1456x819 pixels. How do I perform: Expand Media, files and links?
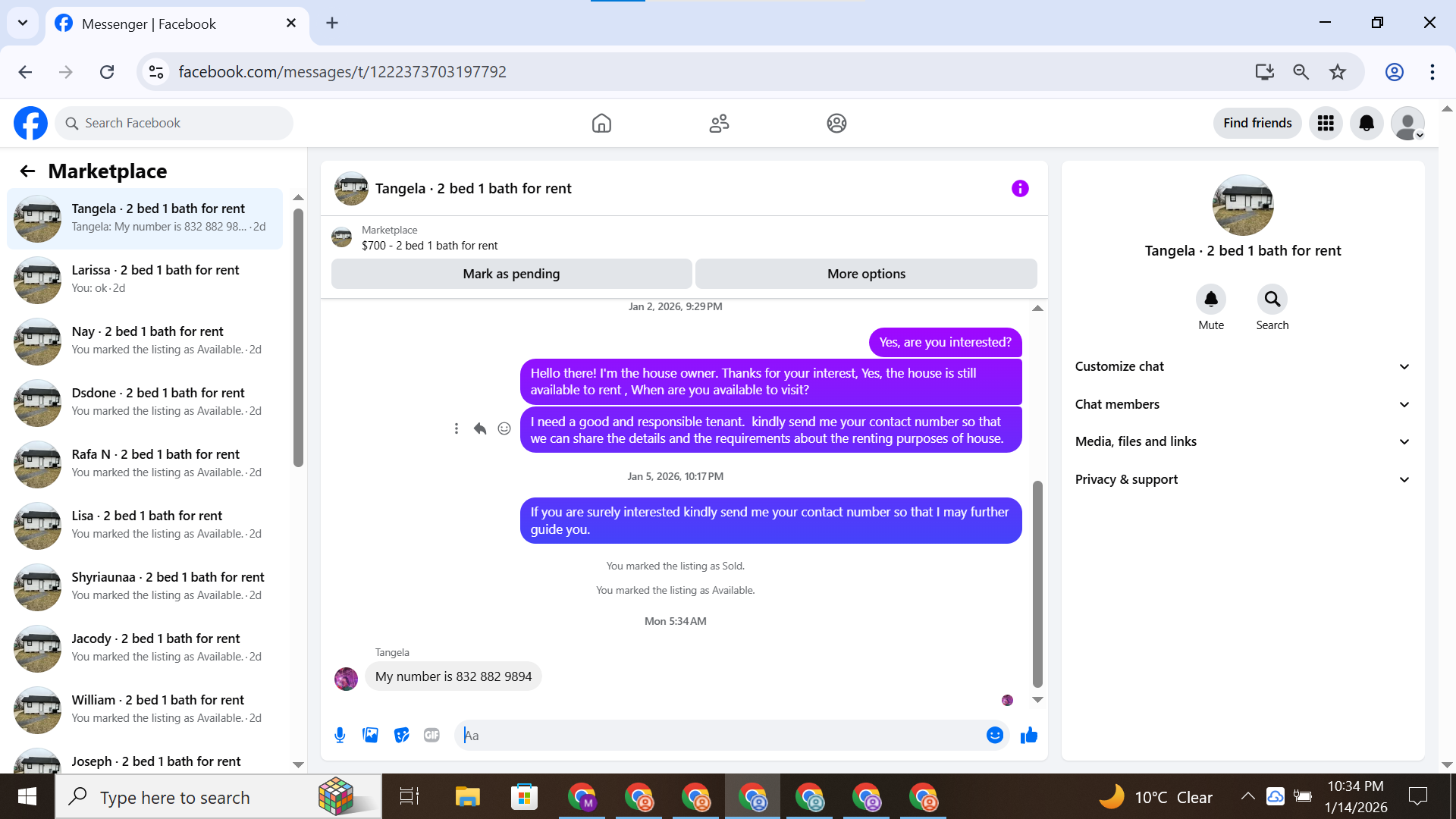[x=1242, y=441]
